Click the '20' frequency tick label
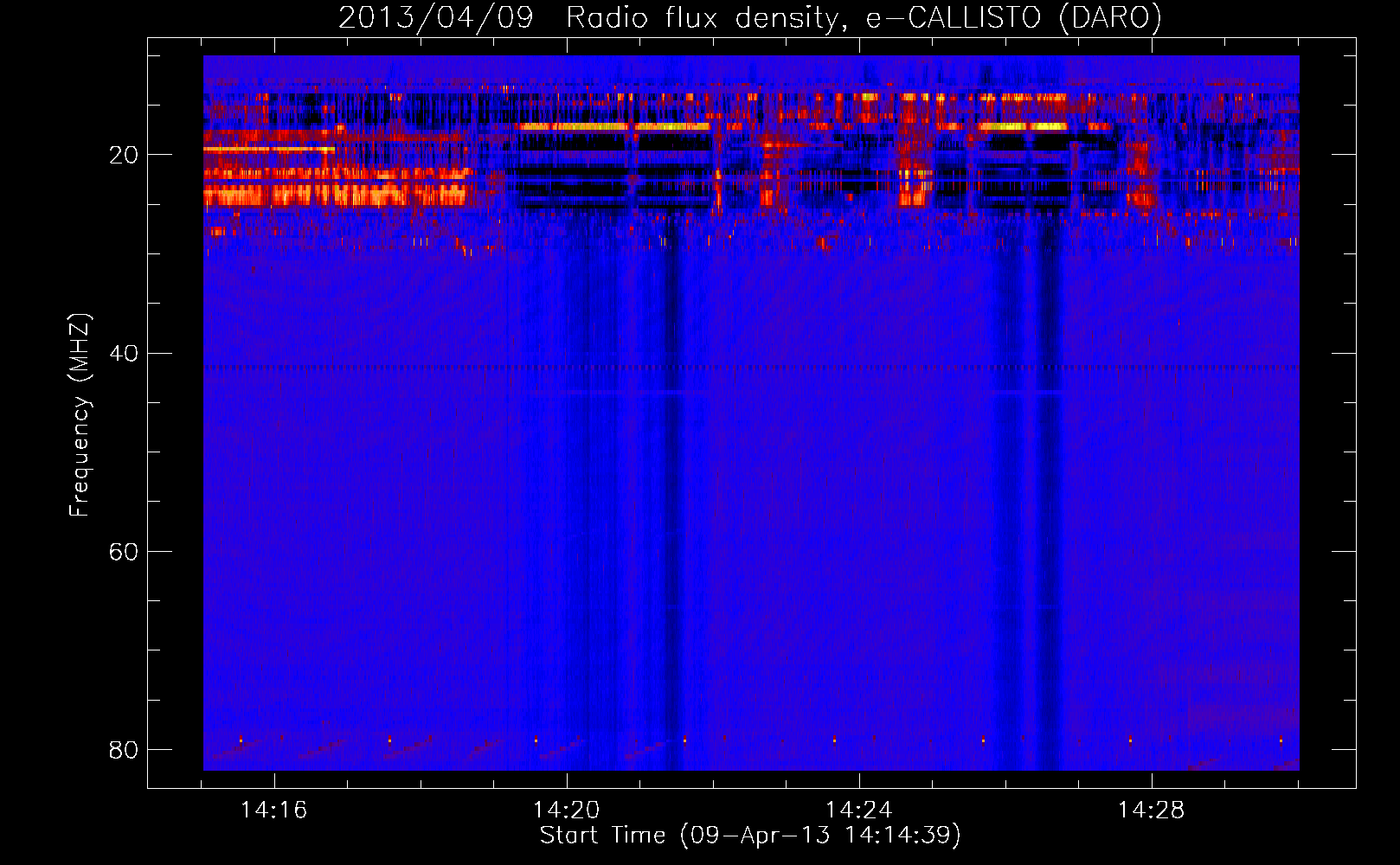This screenshot has width=1400, height=865. pyautogui.click(x=123, y=156)
